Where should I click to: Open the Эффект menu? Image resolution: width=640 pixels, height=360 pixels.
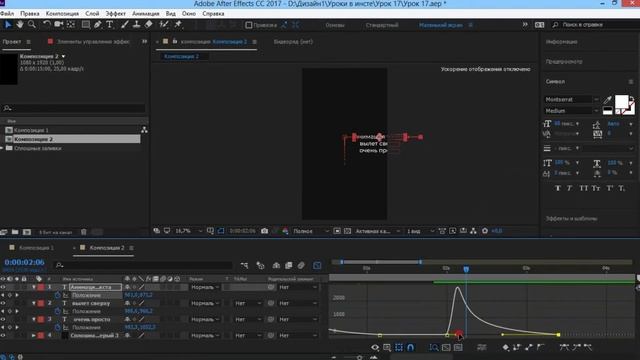(x=116, y=13)
